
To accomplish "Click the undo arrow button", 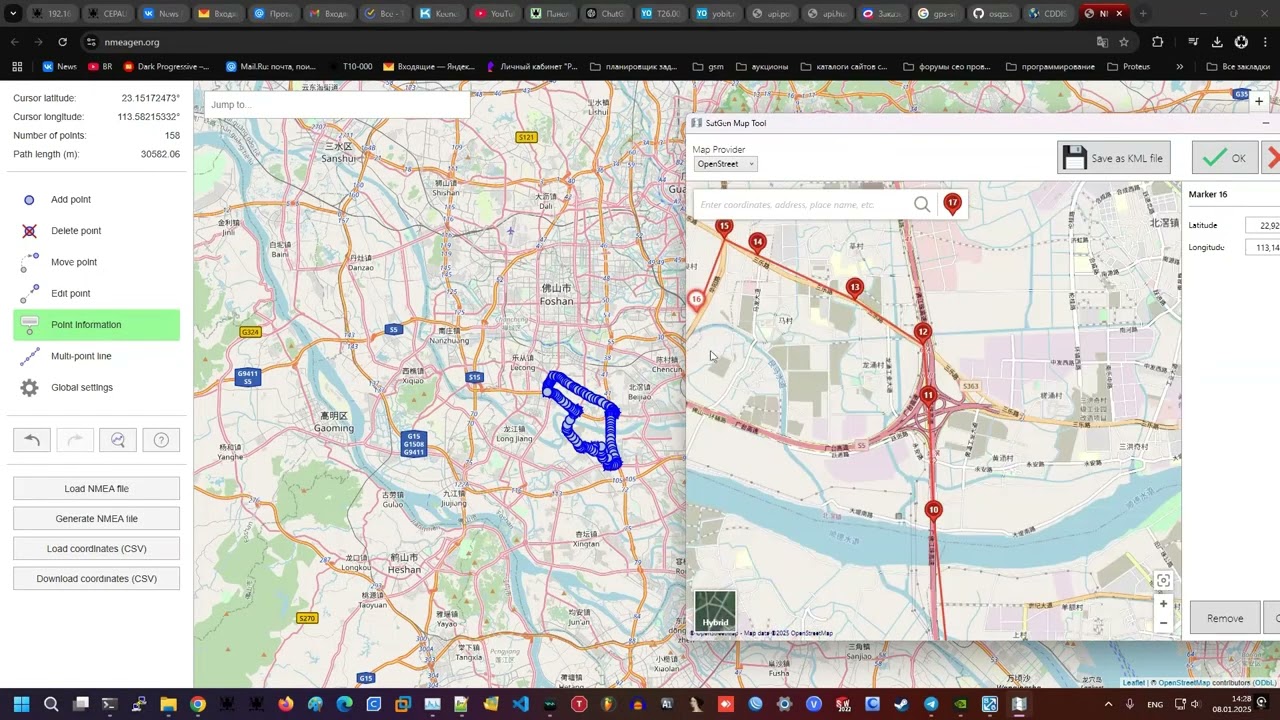I will pyautogui.click(x=32, y=440).
